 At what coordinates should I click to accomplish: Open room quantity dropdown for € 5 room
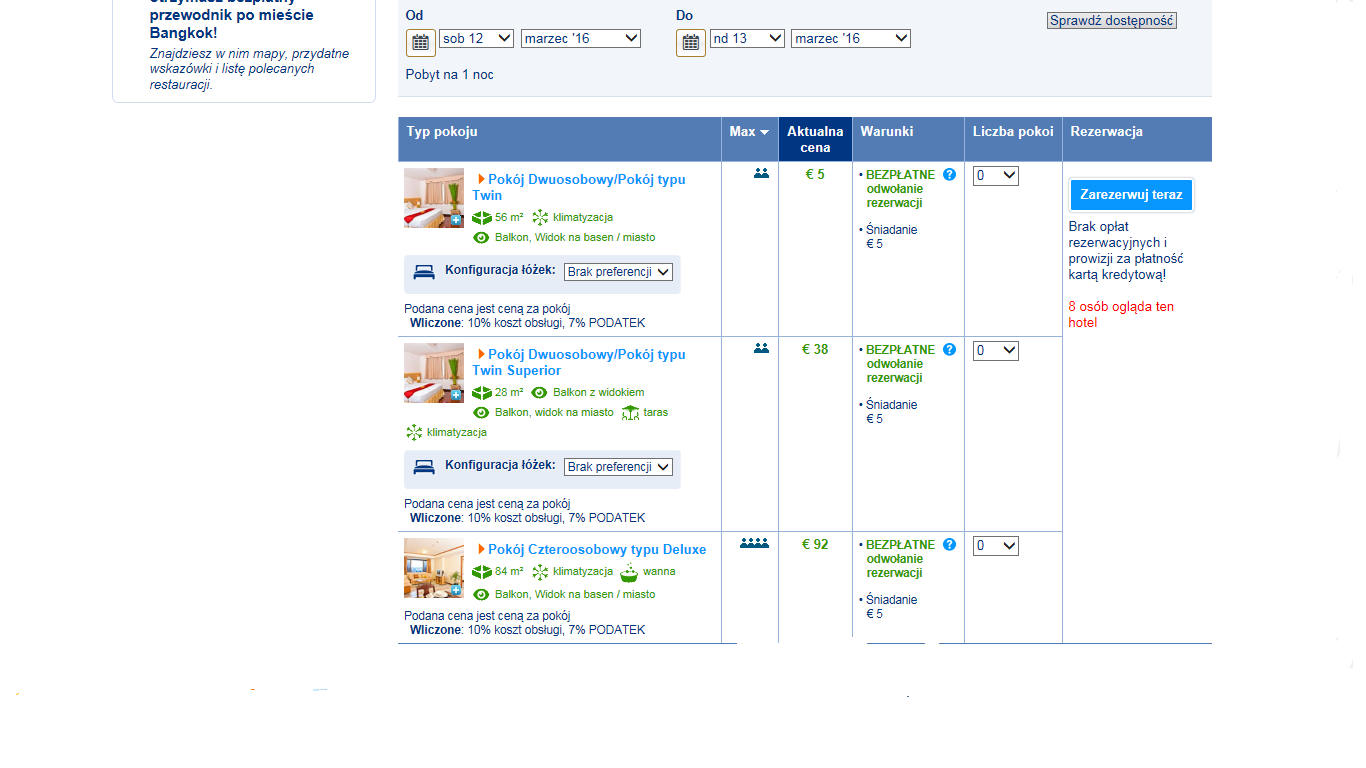pos(996,175)
